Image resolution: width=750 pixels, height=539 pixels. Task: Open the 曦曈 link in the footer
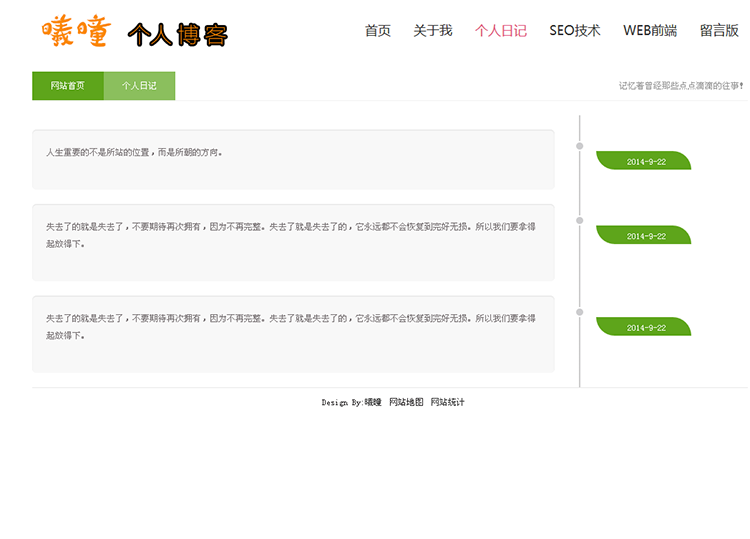373,402
